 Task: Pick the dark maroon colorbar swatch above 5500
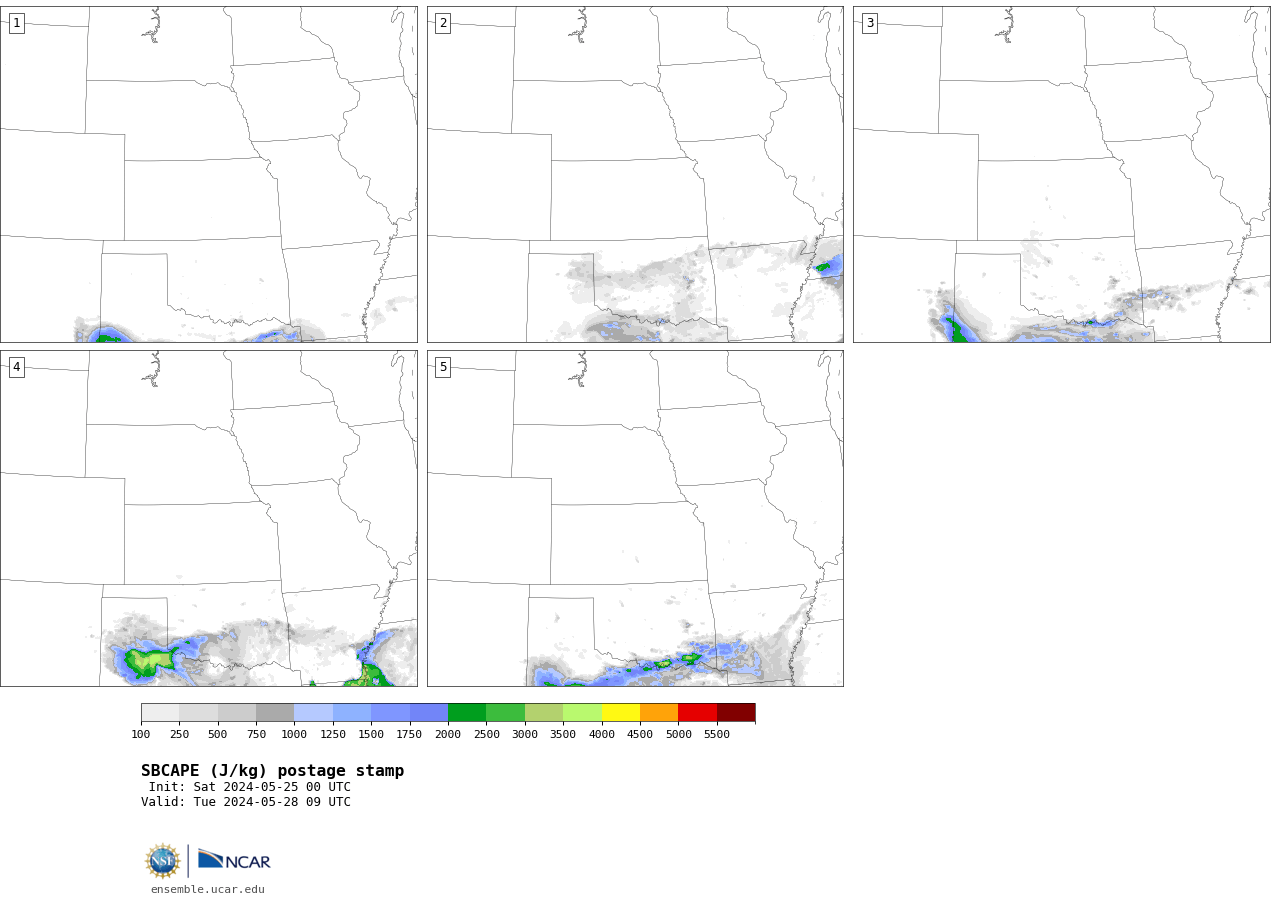click(736, 712)
